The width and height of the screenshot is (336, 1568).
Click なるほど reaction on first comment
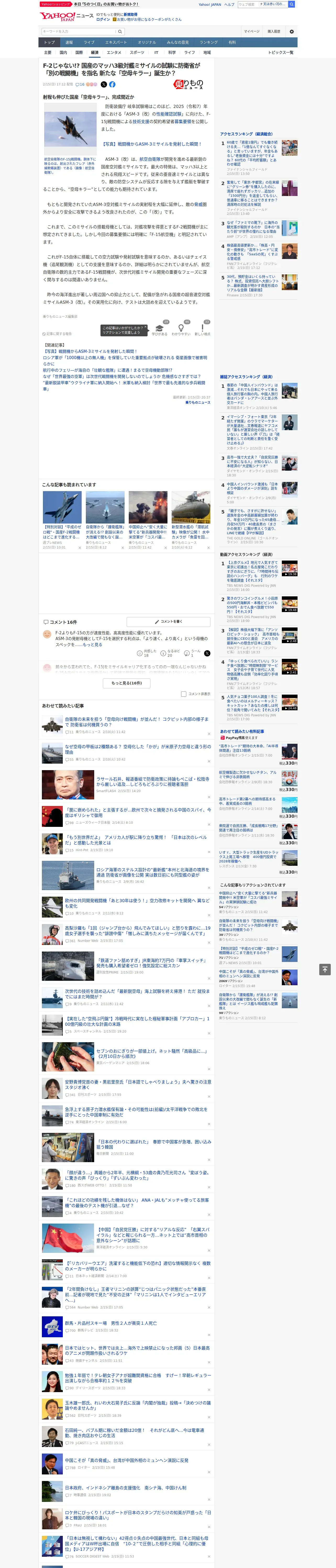(170, 653)
